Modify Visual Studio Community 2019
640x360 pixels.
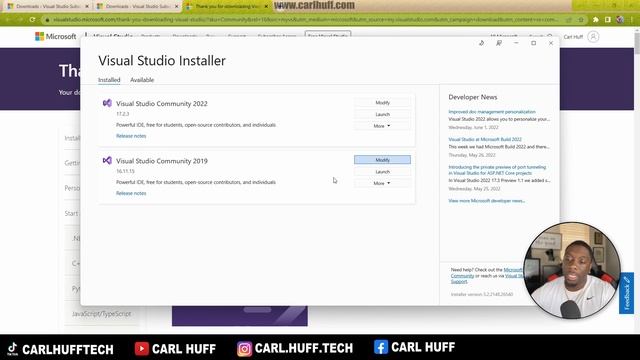[382, 160]
